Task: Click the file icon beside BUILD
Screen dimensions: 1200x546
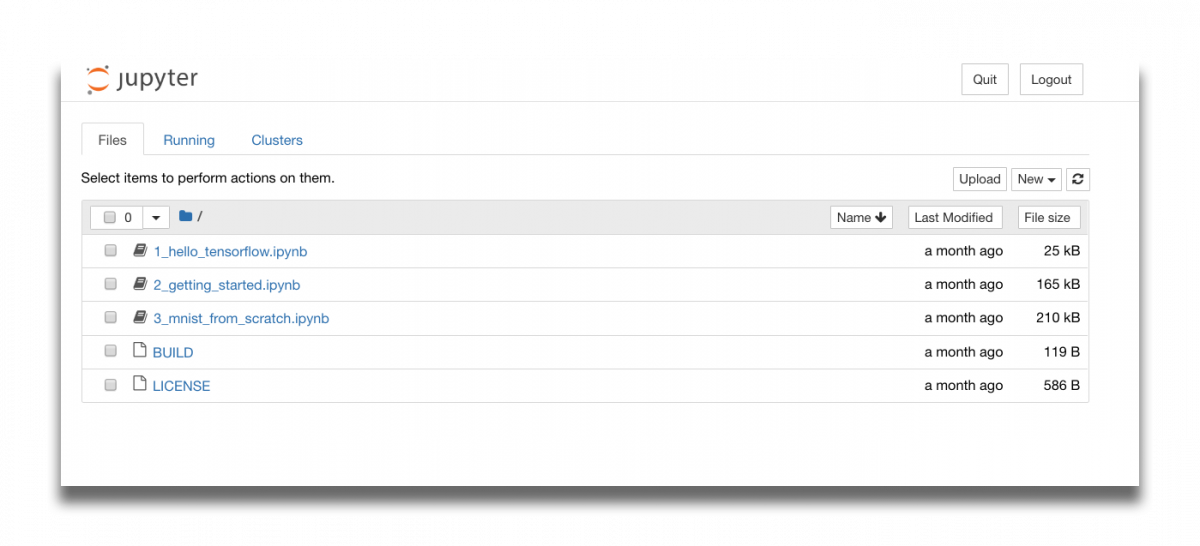Action: point(140,351)
